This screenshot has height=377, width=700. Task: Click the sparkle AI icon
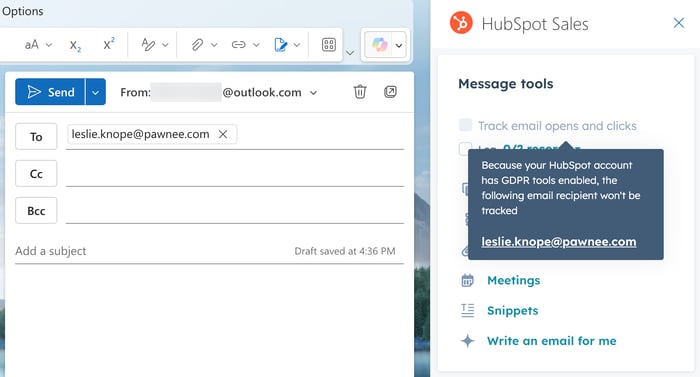click(x=467, y=341)
